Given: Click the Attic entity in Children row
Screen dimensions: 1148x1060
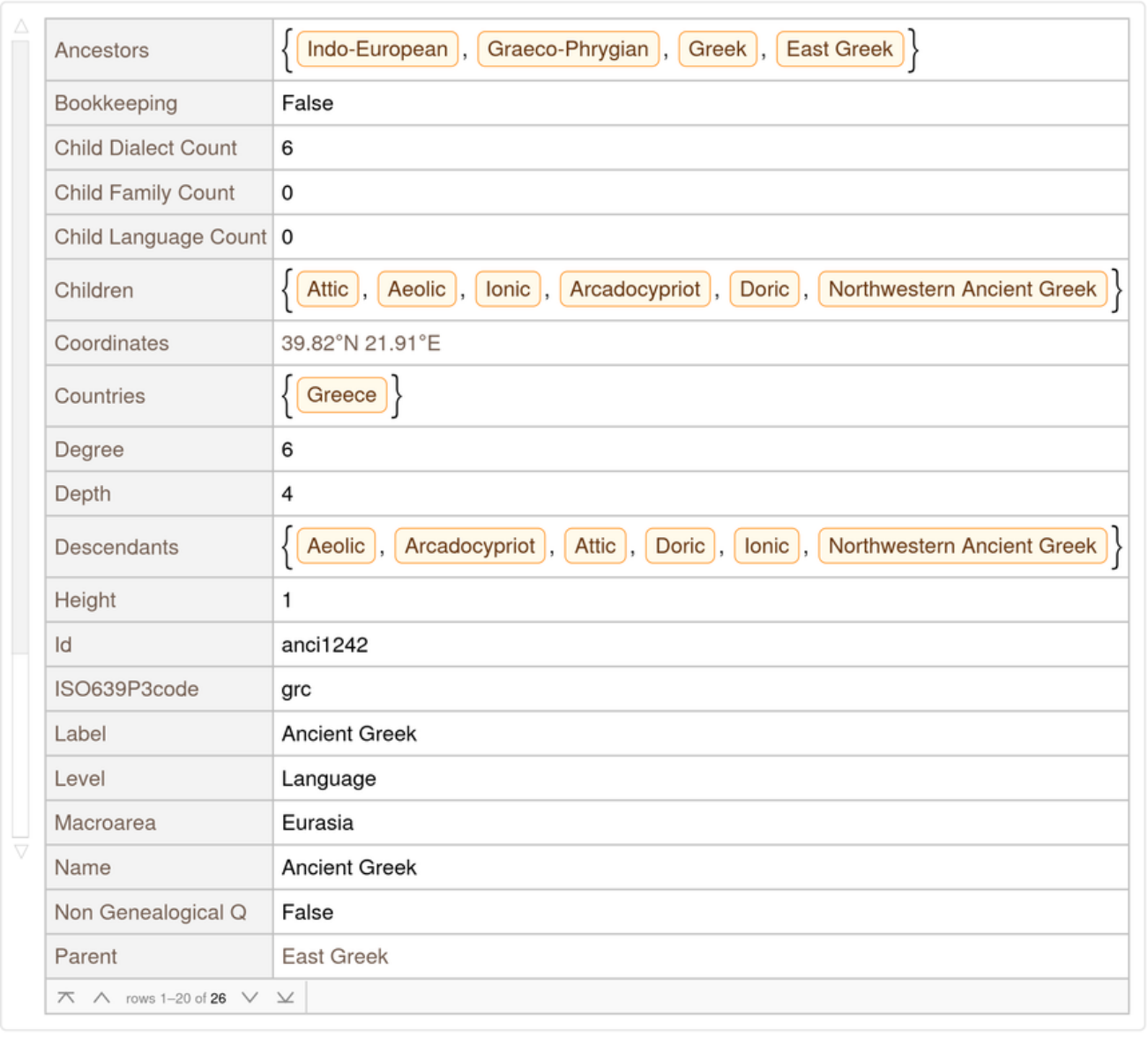Looking at the screenshot, I should tap(327, 289).
